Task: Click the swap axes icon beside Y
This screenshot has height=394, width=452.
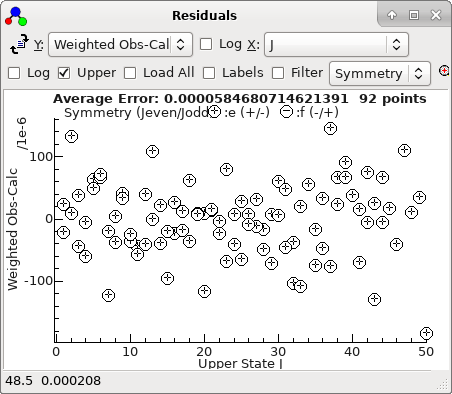Action: pos(19,44)
